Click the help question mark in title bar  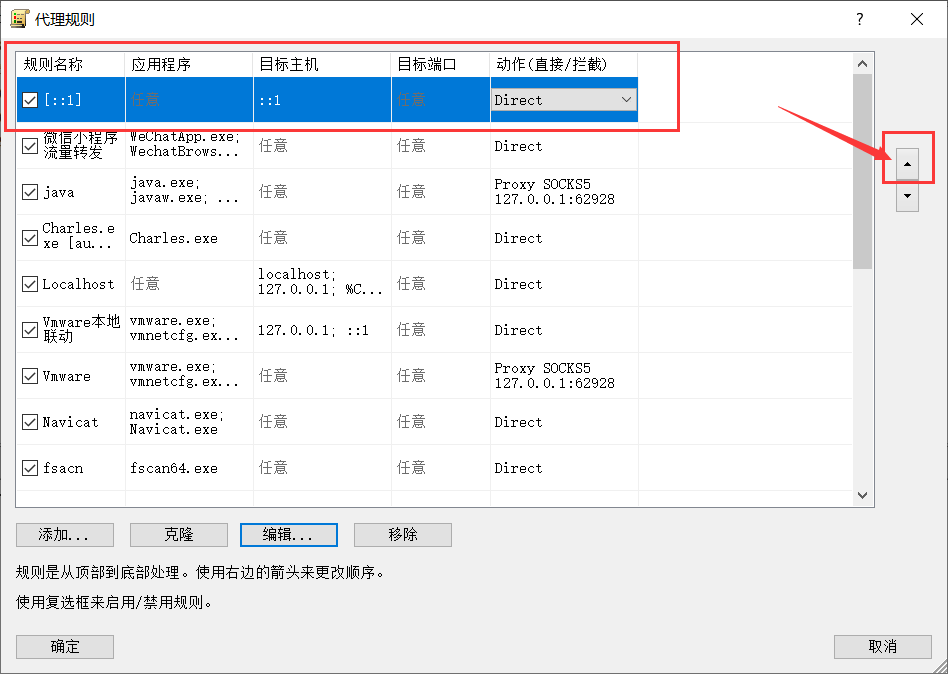860,19
